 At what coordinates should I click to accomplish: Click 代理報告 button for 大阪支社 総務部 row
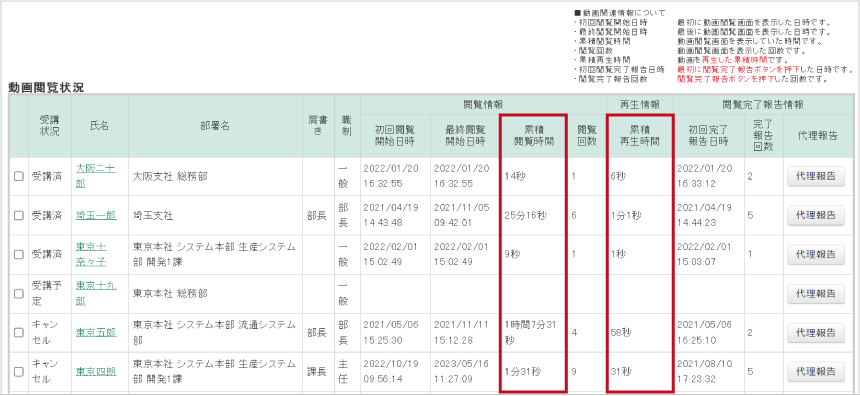coord(816,177)
